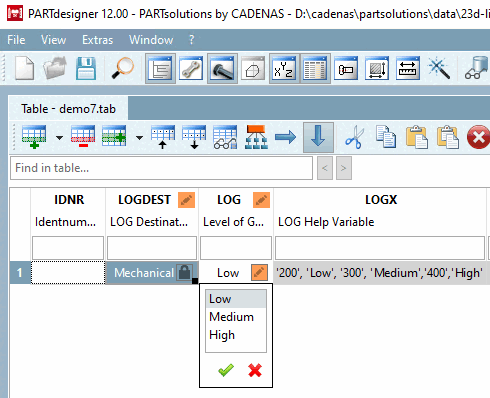Cancel selection with red X in popup
490x398 pixels.
tap(255, 370)
